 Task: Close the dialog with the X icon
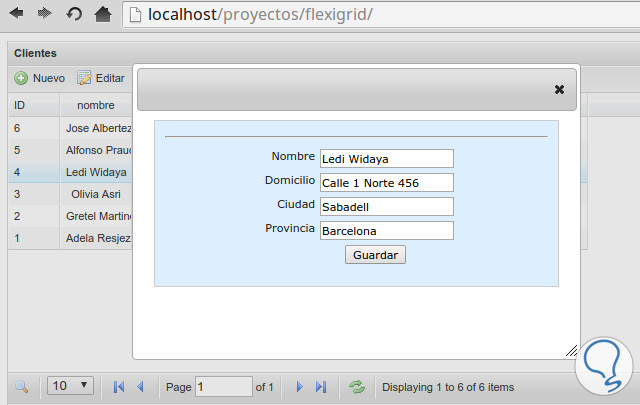click(x=559, y=89)
